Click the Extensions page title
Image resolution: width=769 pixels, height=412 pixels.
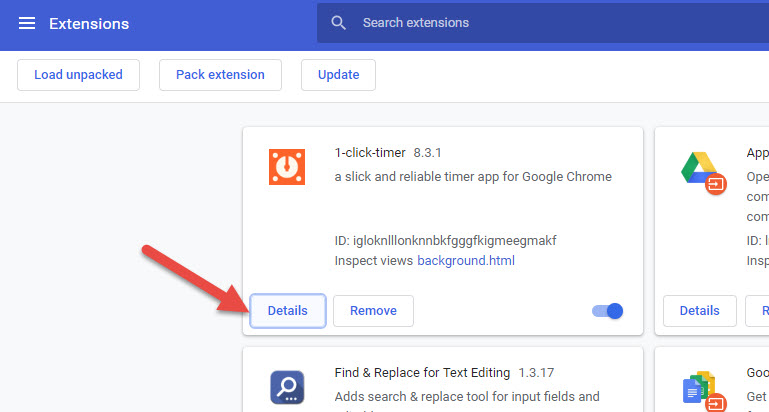[89, 24]
